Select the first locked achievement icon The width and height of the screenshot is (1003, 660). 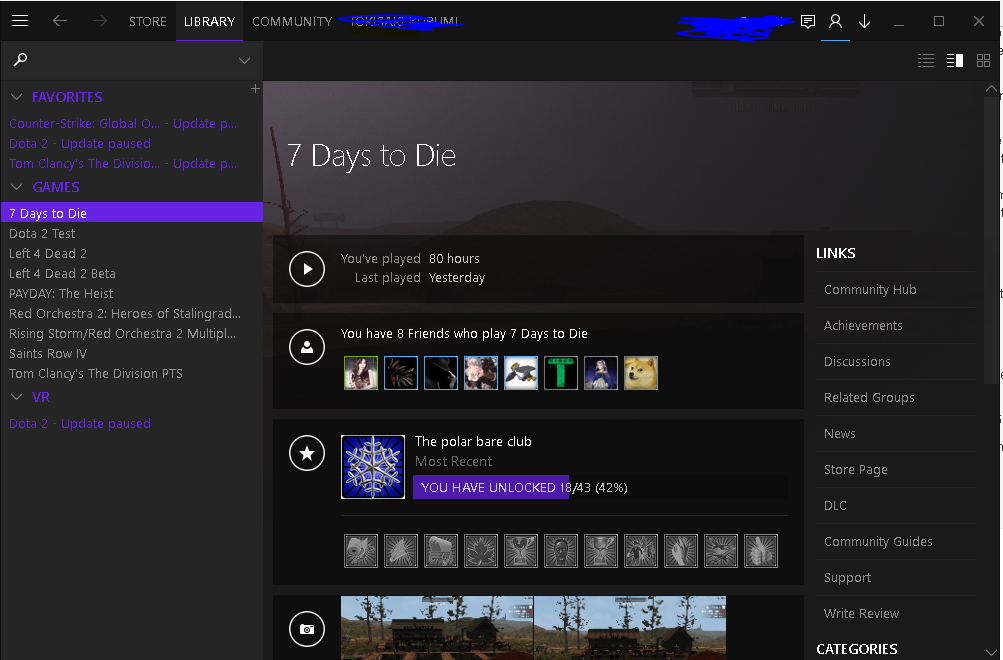point(361,551)
